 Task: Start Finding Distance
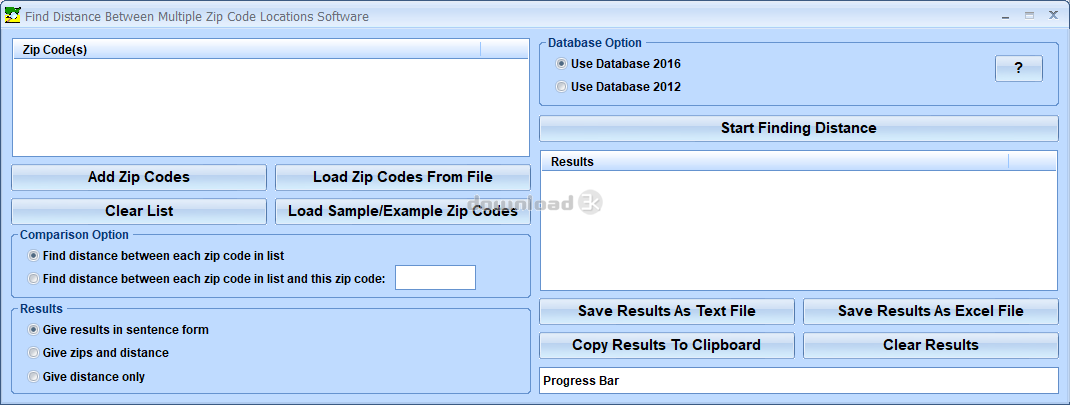[x=799, y=128]
